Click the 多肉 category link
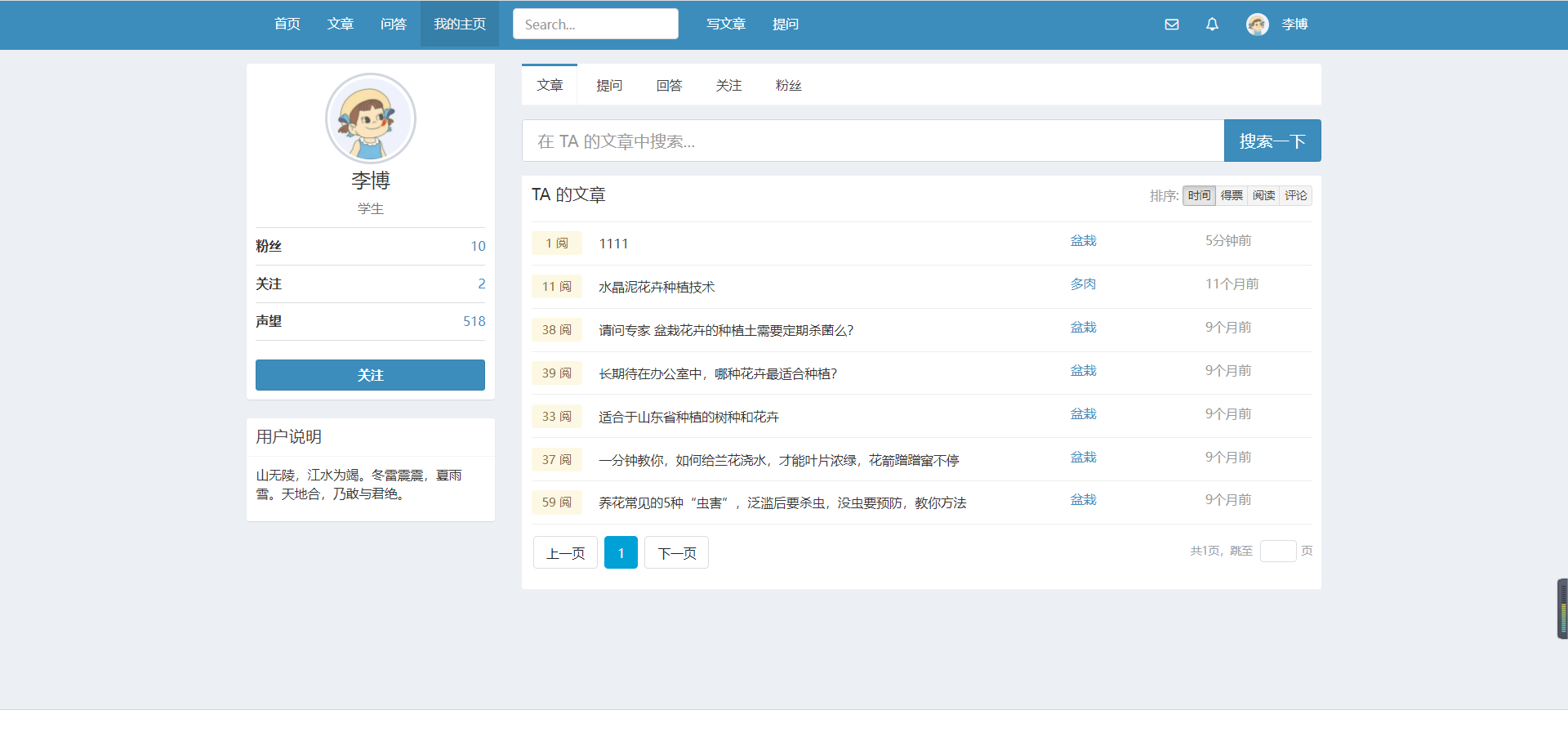The width and height of the screenshot is (1568, 737). point(1083,284)
